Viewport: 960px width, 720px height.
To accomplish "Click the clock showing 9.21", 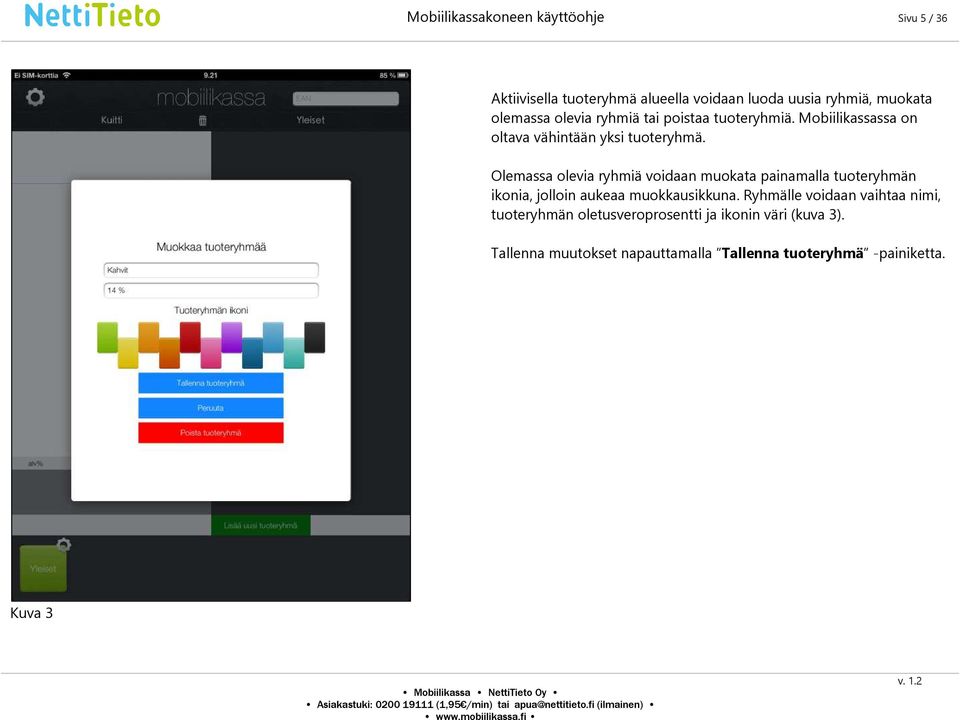I will [x=211, y=75].
